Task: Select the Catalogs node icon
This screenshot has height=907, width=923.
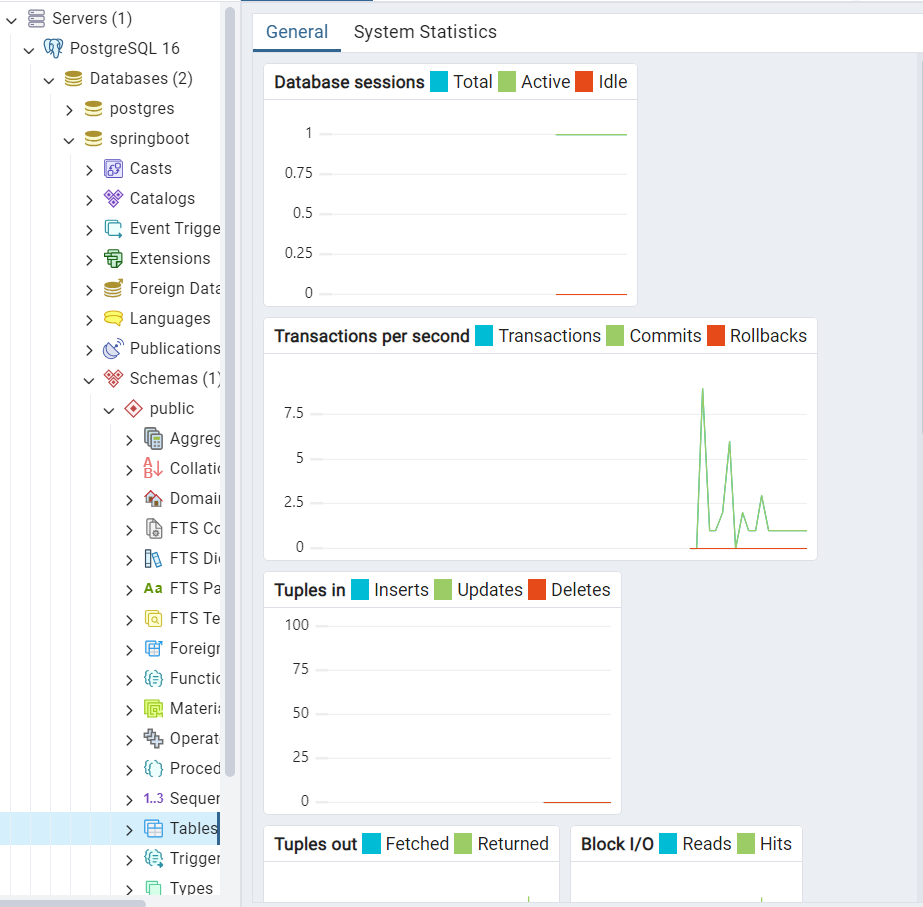Action: click(x=112, y=198)
